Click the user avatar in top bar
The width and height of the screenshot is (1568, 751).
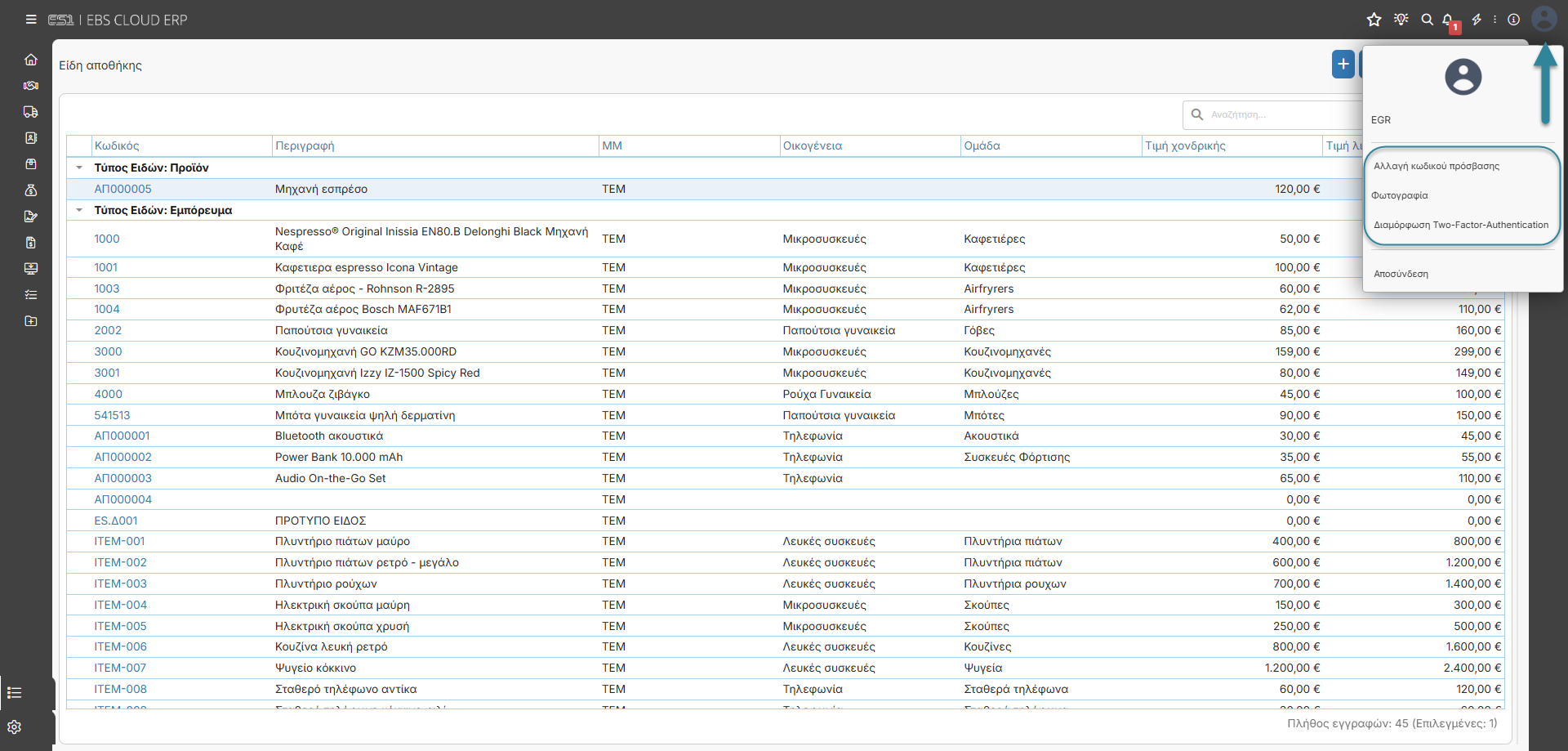[x=1544, y=19]
